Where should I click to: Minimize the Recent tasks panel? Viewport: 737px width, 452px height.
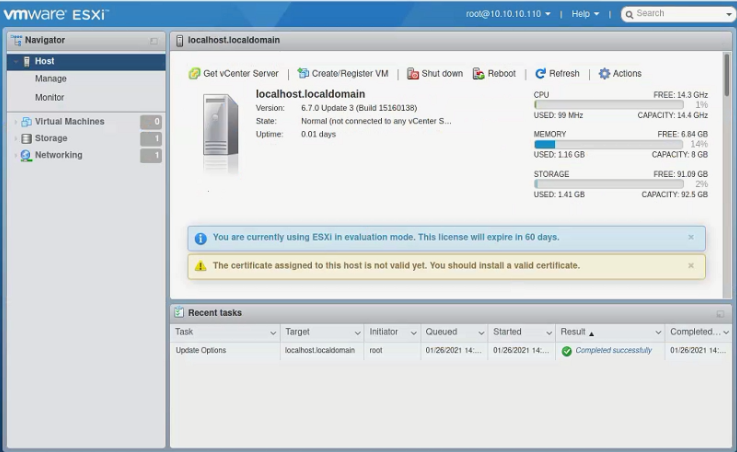coord(720,314)
